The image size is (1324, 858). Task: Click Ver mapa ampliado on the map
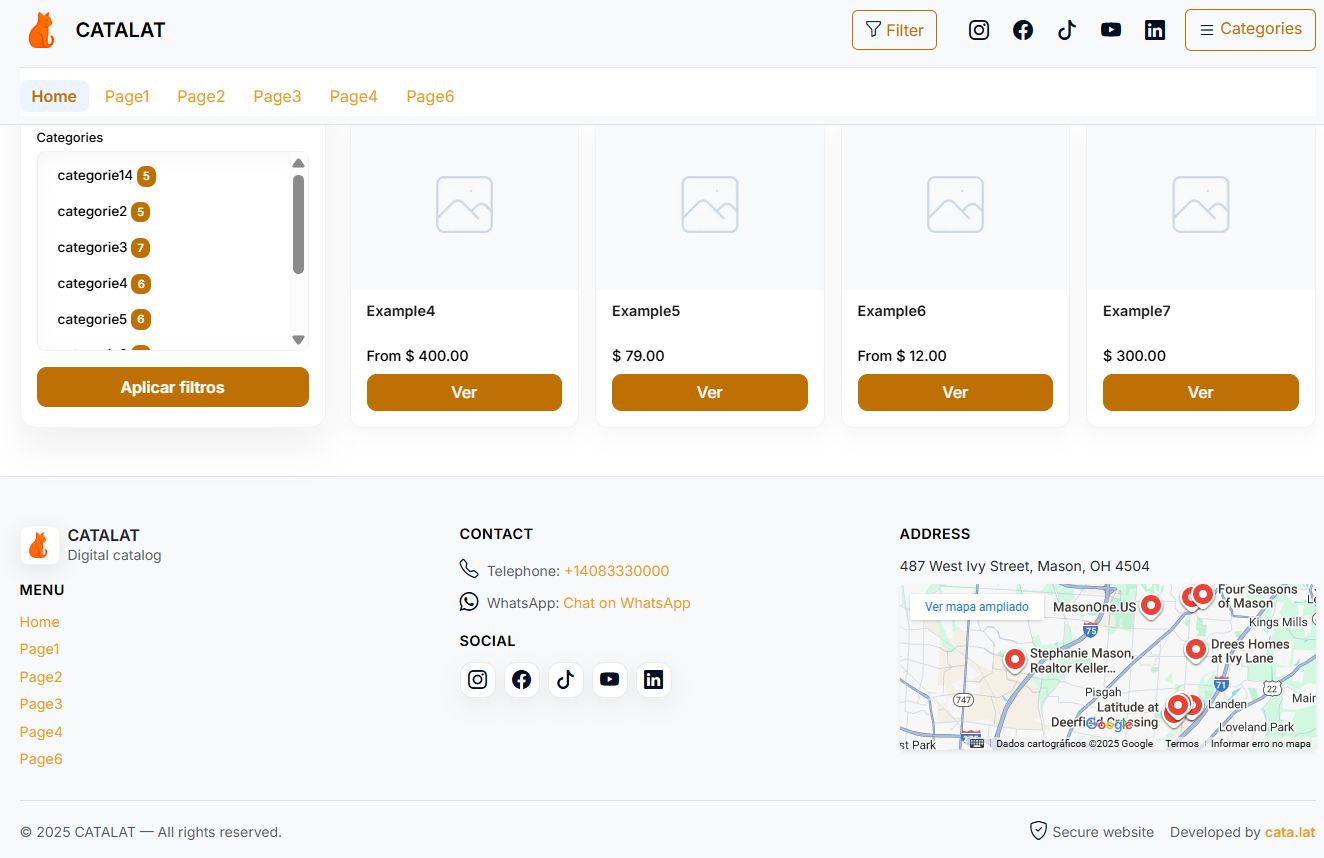point(976,607)
